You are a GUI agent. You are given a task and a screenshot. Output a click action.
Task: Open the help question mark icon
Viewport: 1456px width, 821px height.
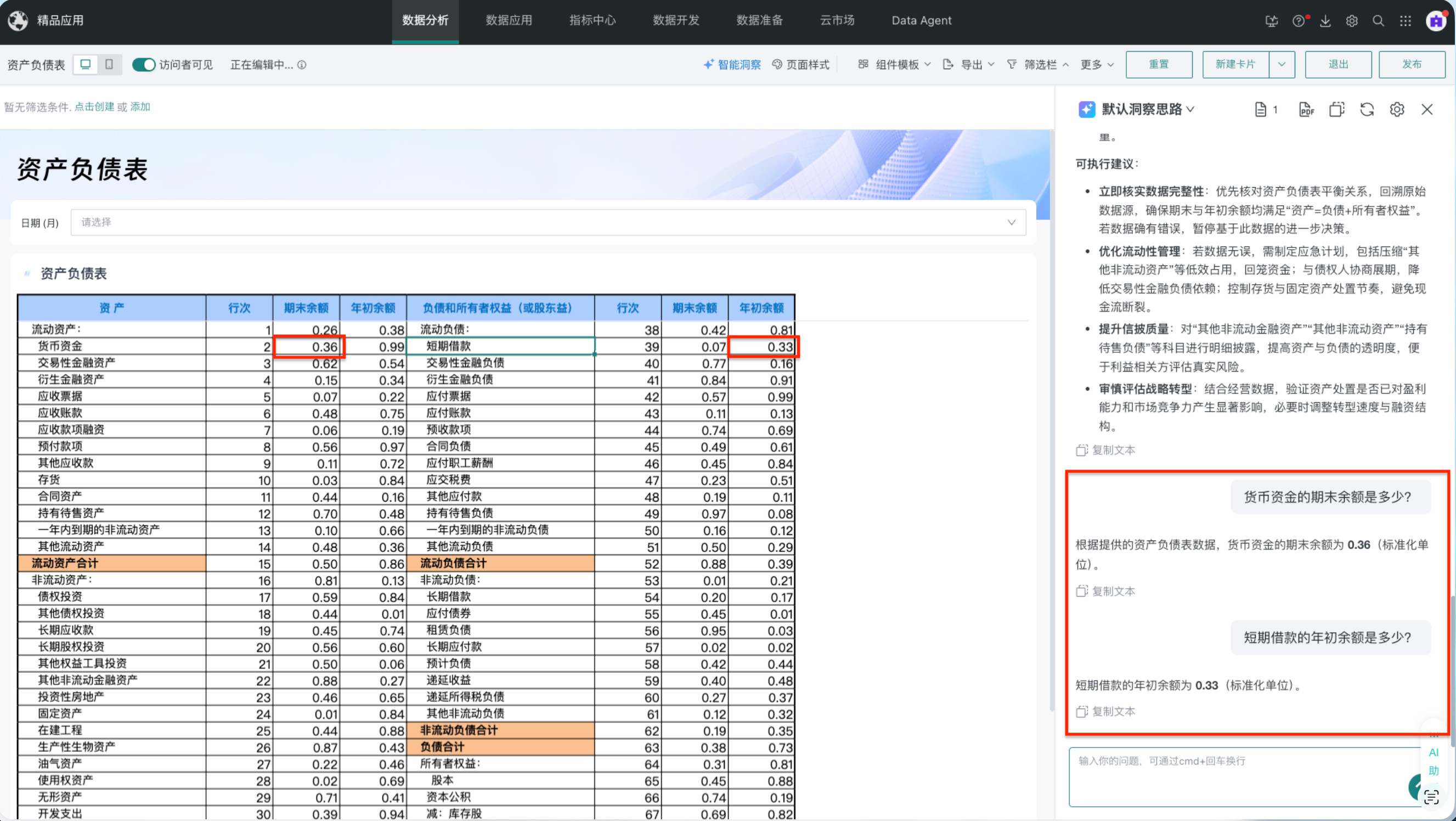tap(1299, 21)
